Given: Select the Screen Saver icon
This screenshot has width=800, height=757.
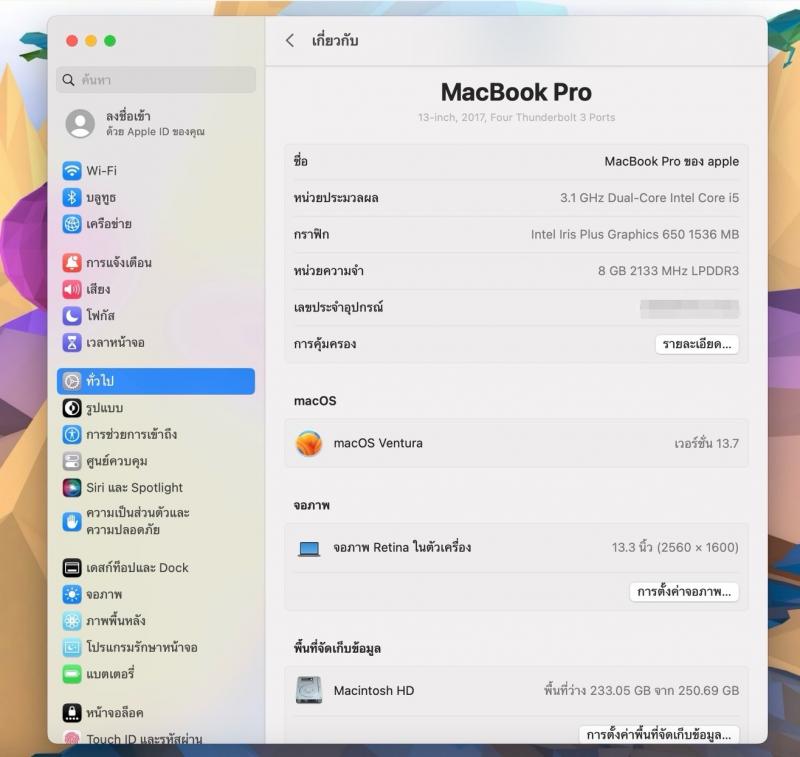Looking at the screenshot, I should 72,647.
